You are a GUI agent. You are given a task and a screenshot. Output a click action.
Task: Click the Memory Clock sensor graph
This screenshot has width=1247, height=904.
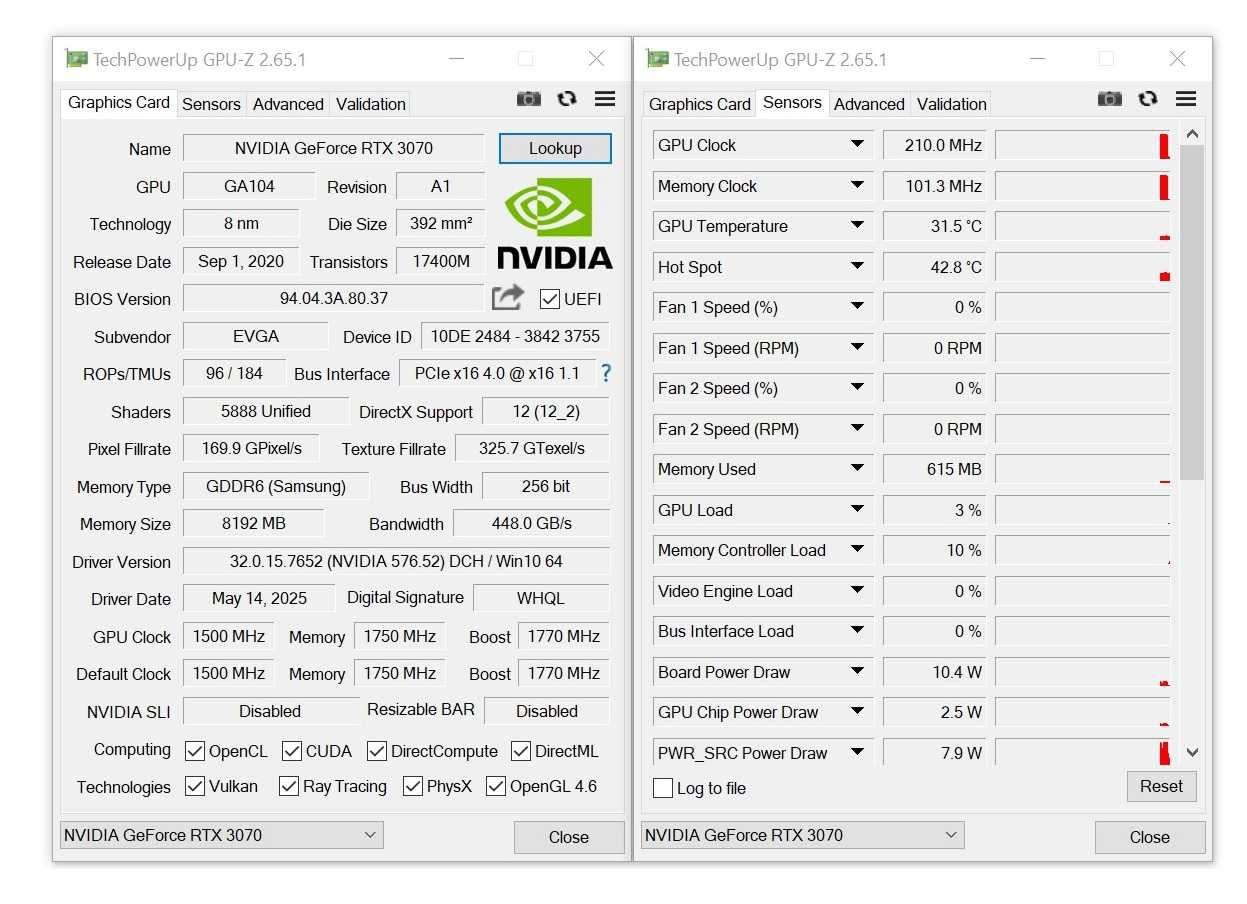(1082, 186)
